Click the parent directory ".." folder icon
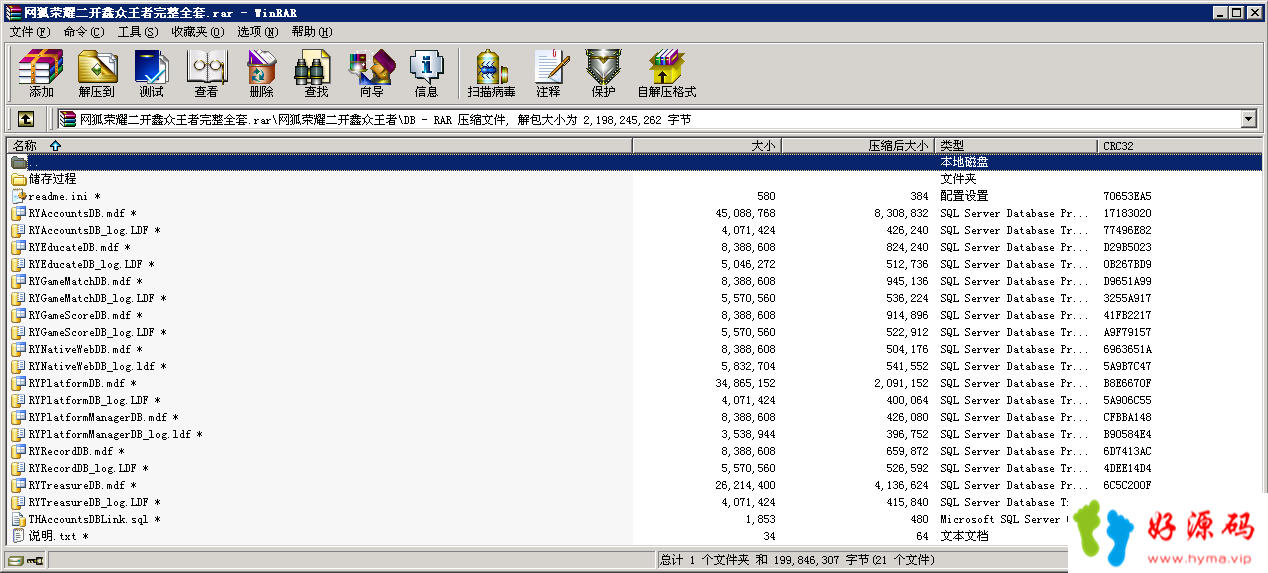Screen dimensions: 1268x573 click(x=19, y=162)
